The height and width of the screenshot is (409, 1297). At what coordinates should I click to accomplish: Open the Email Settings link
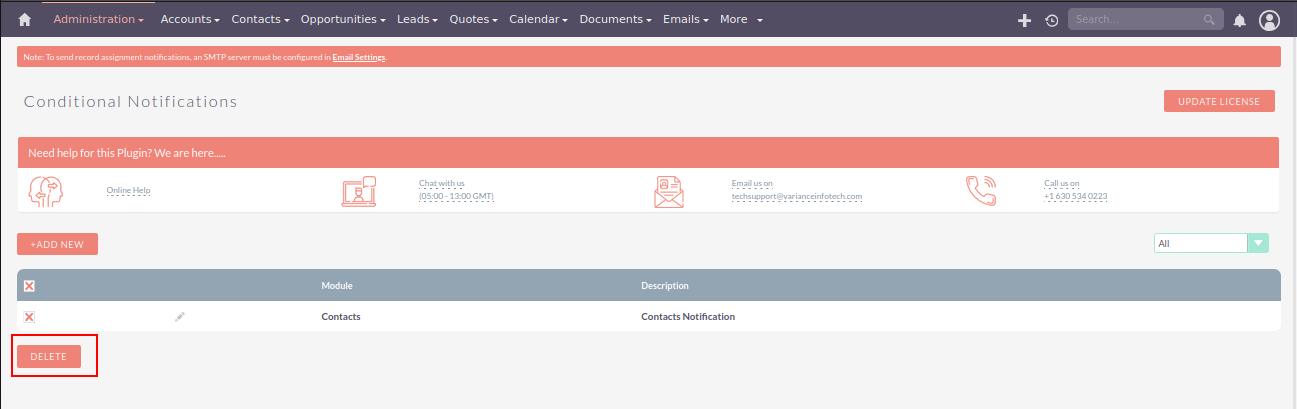click(x=358, y=58)
